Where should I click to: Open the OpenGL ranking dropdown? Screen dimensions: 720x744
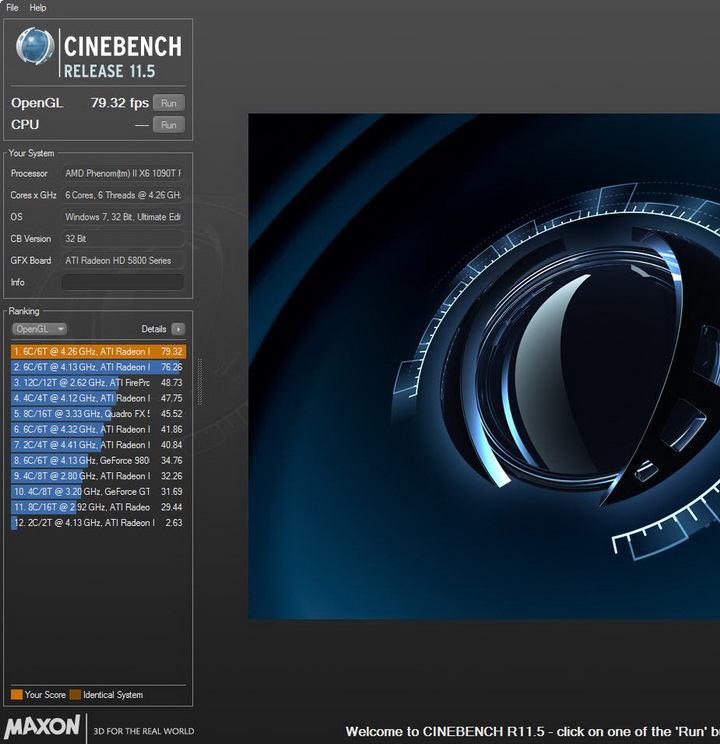point(39,329)
